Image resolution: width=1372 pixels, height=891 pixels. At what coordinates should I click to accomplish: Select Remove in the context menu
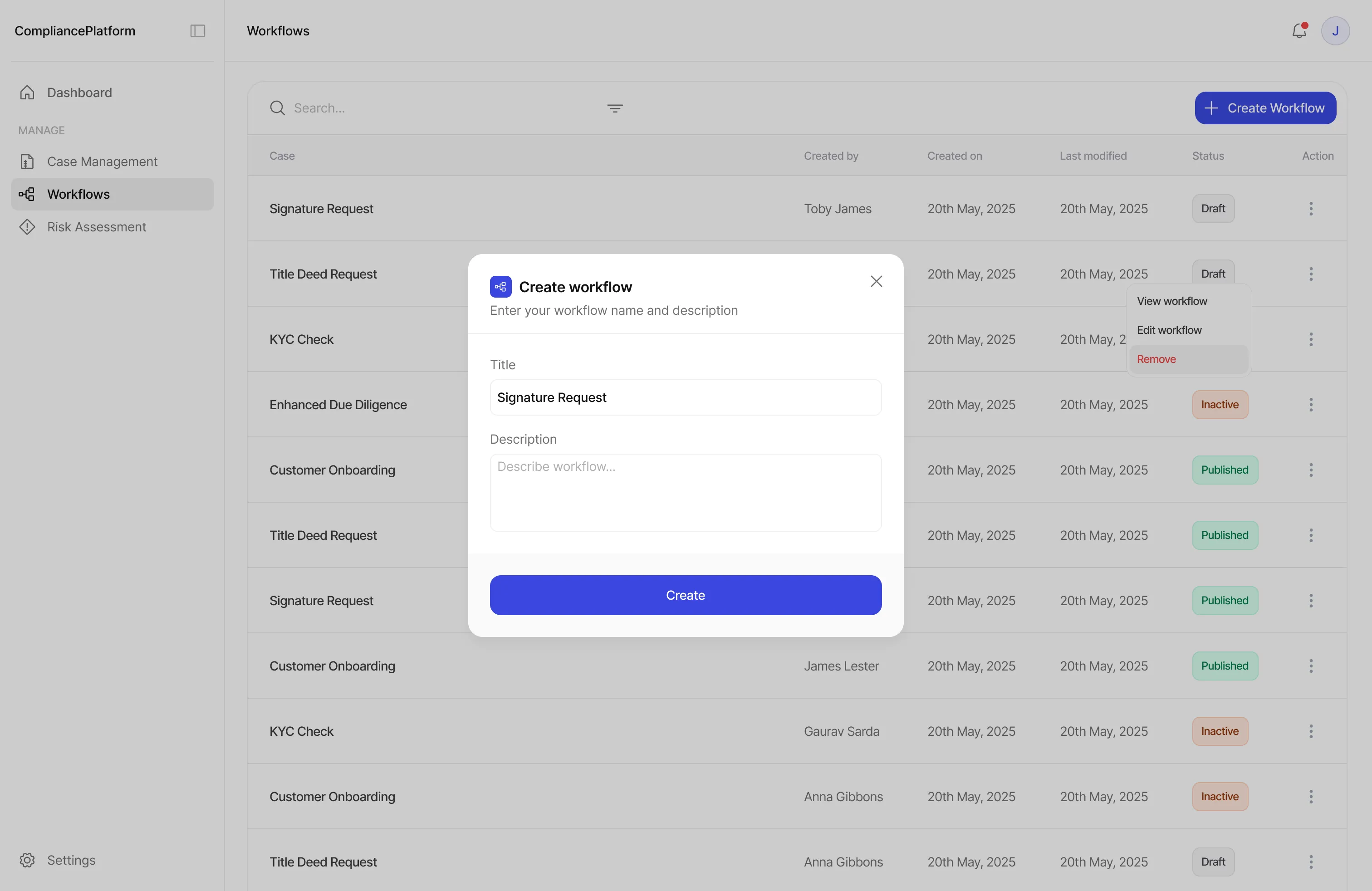[x=1156, y=359]
